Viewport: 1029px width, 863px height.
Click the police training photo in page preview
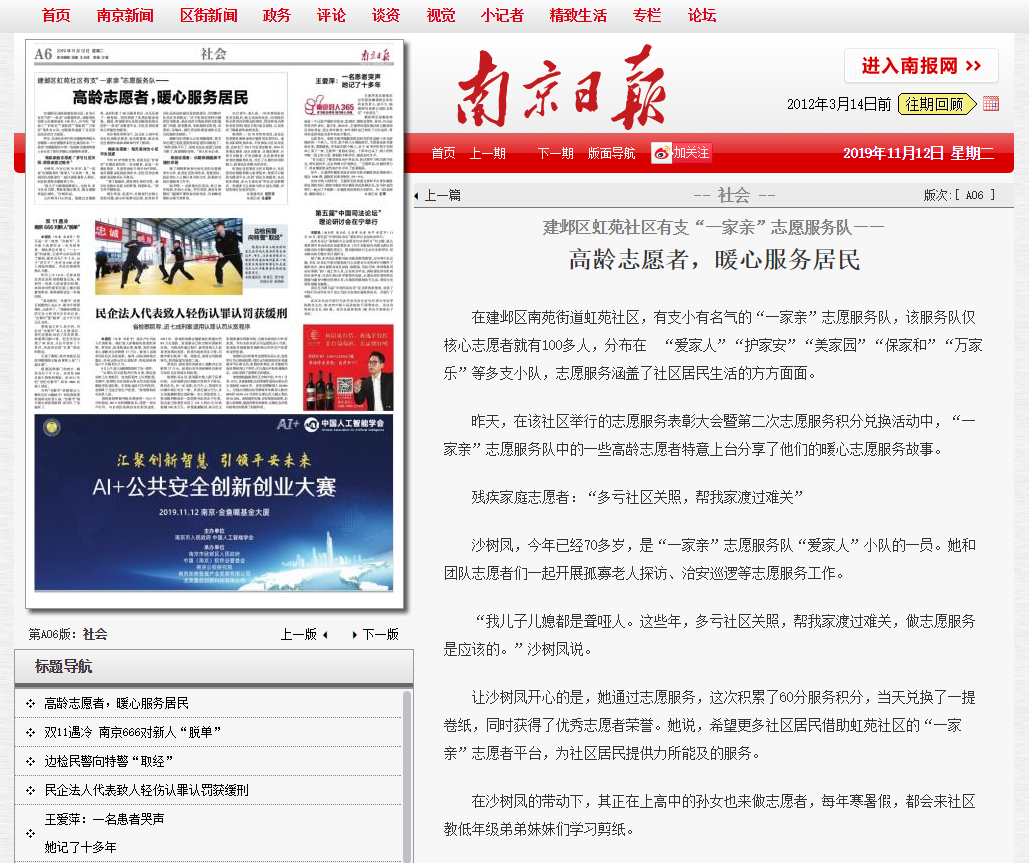[x=169, y=257]
